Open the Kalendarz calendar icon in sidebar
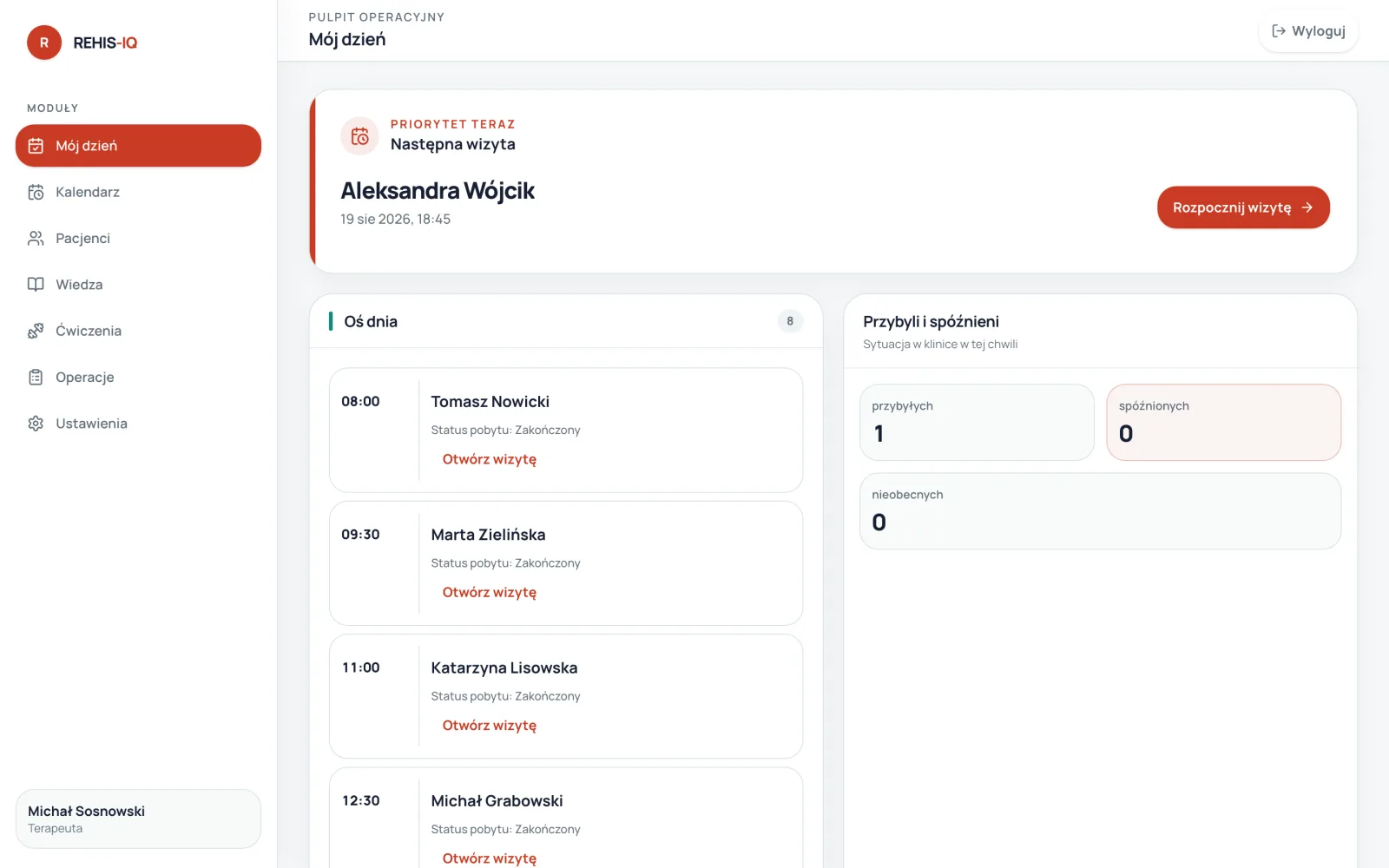Image resolution: width=1389 pixels, height=868 pixels. click(36, 192)
